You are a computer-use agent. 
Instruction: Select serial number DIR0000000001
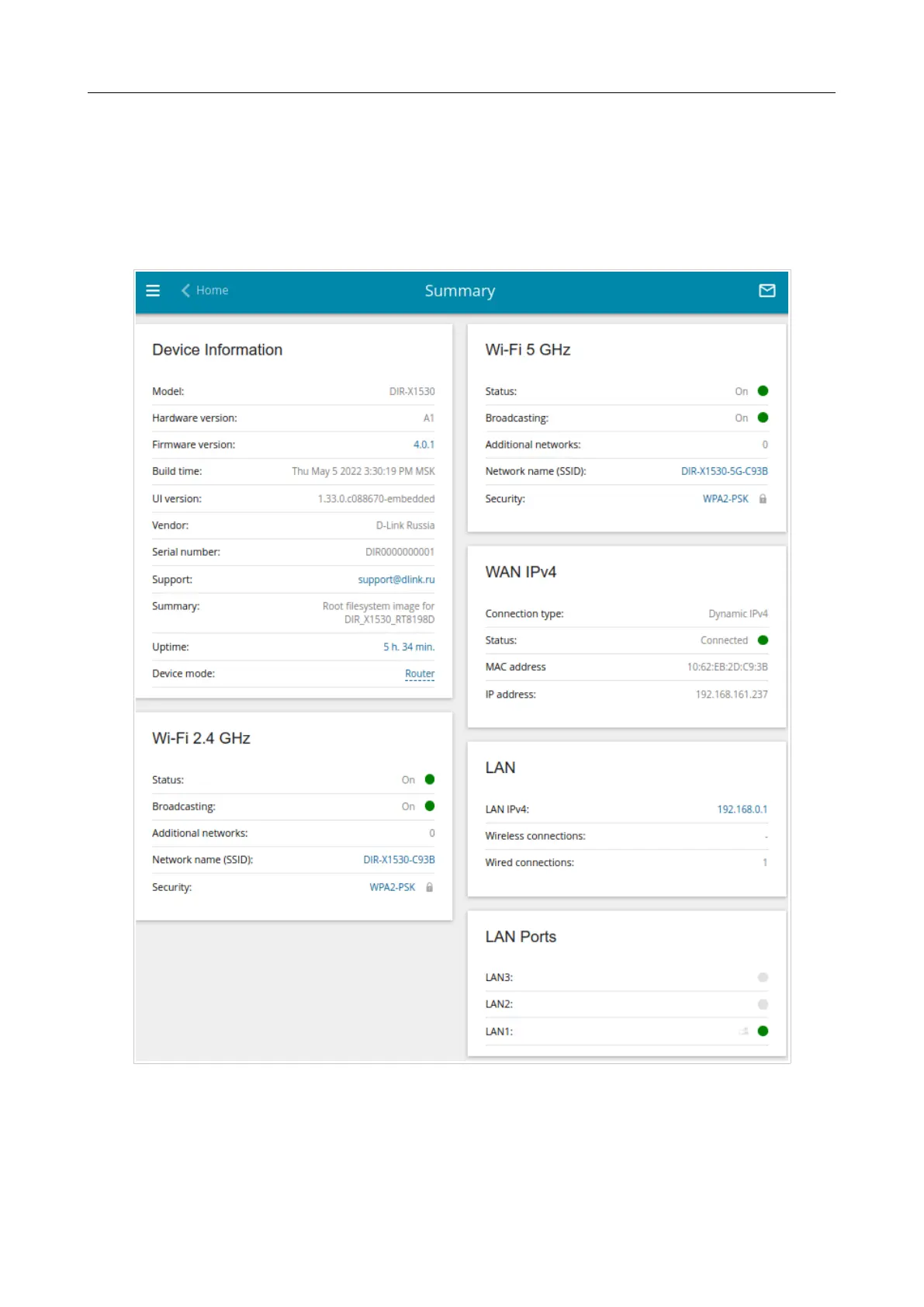point(400,552)
